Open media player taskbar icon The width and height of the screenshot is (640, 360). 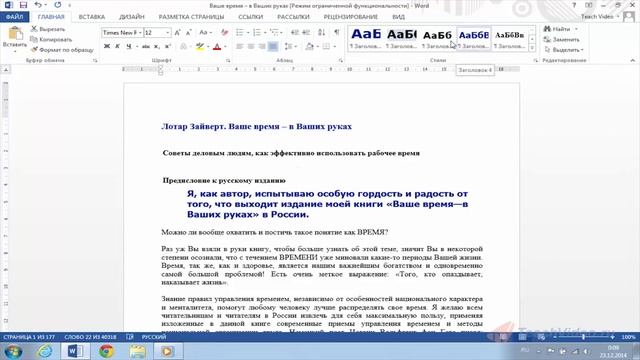tap(168, 351)
